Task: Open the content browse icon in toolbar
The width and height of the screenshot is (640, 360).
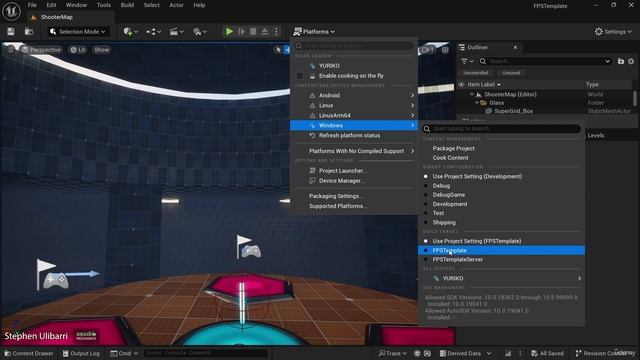Action: coord(29,31)
